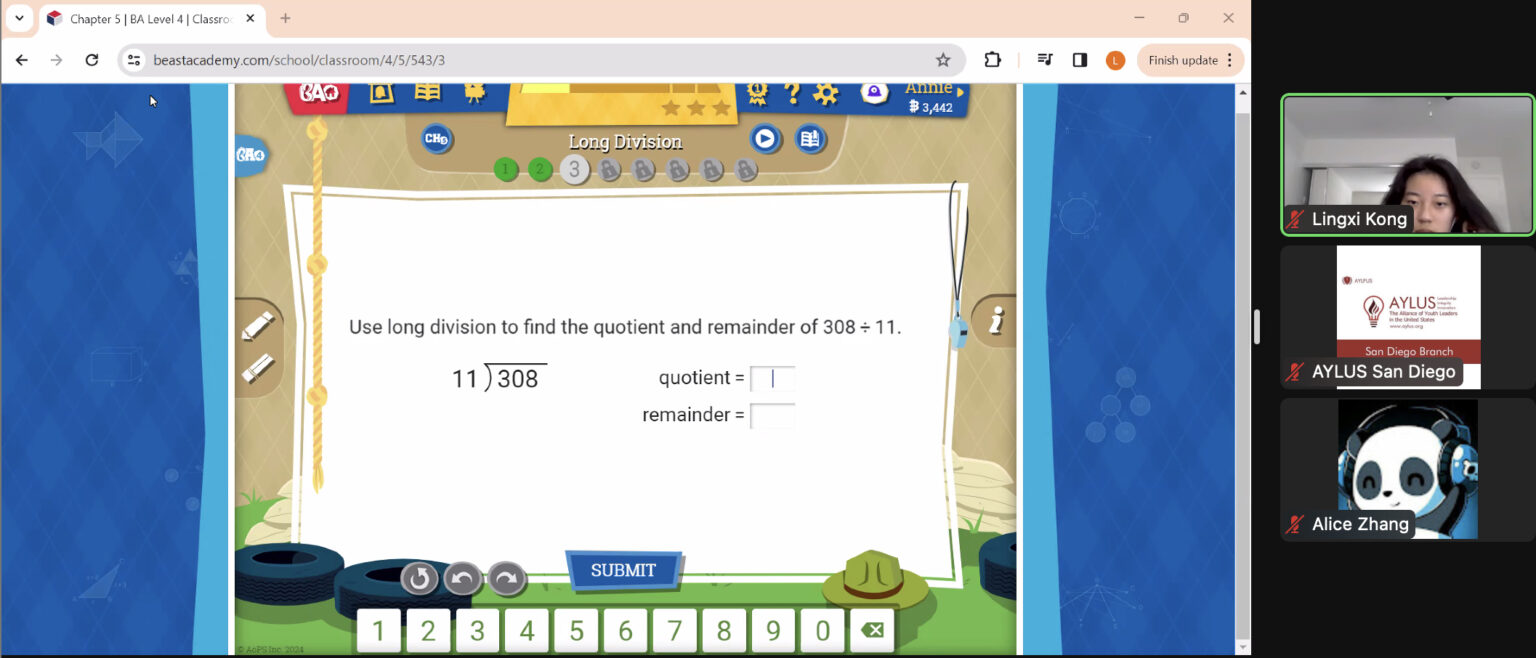Click keypad digit 3
Screen dimensions: 1536x658
pos(477,630)
